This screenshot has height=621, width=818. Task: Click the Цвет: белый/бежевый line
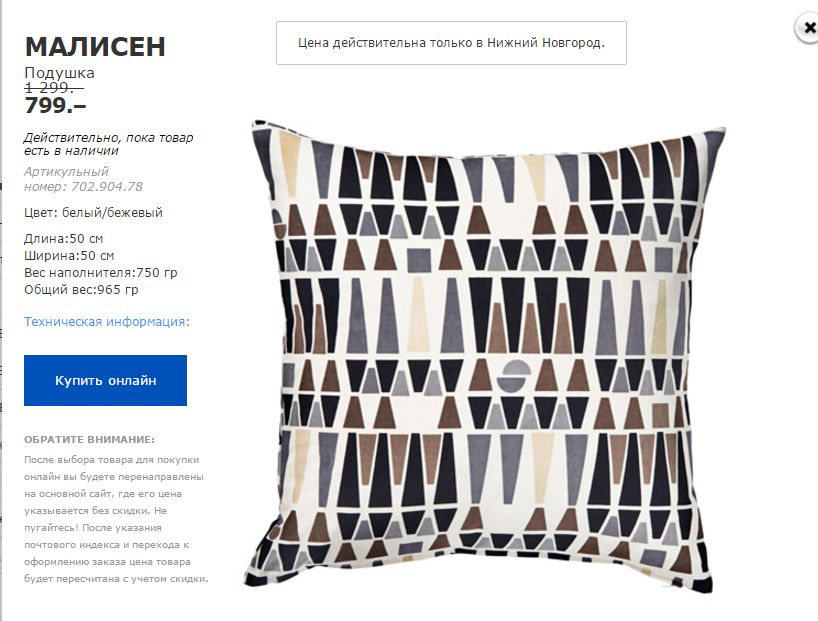93,213
